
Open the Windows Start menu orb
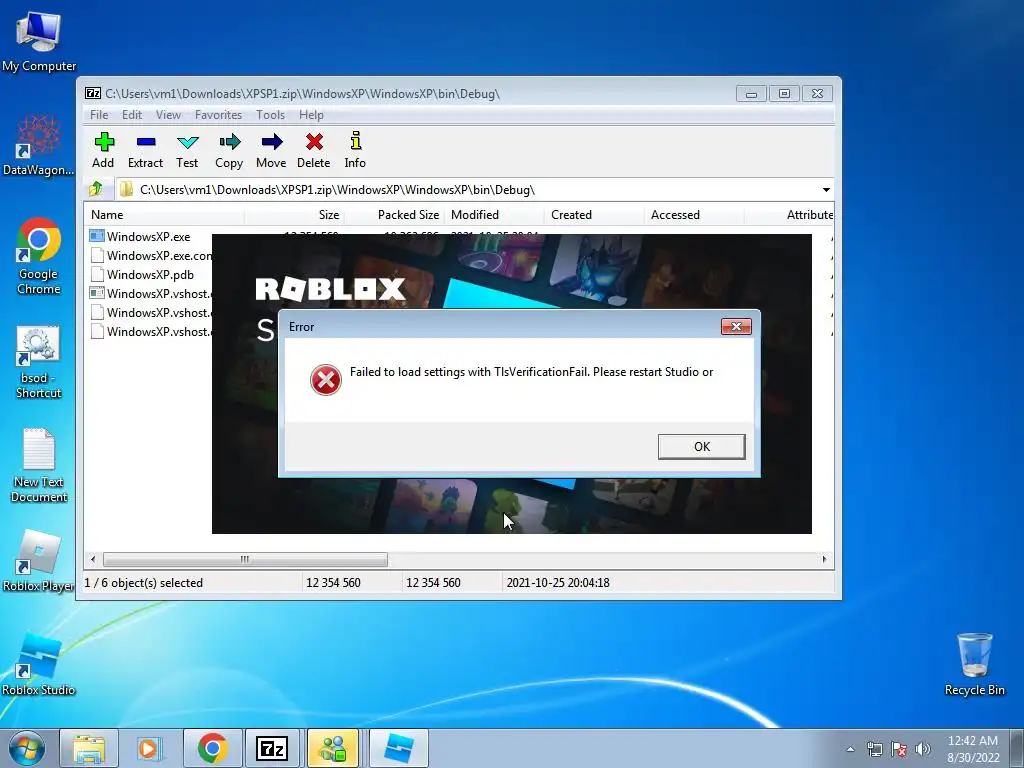click(x=27, y=748)
